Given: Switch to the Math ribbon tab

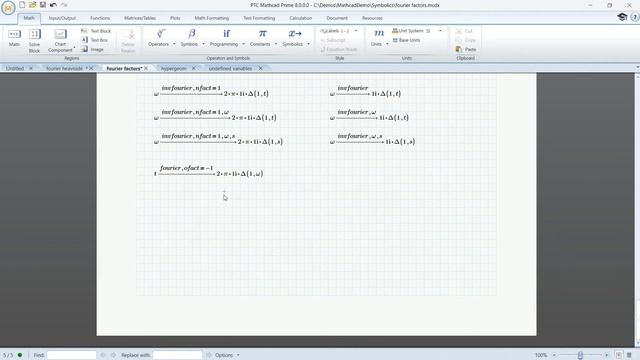Looking at the screenshot, I should tap(29, 18).
